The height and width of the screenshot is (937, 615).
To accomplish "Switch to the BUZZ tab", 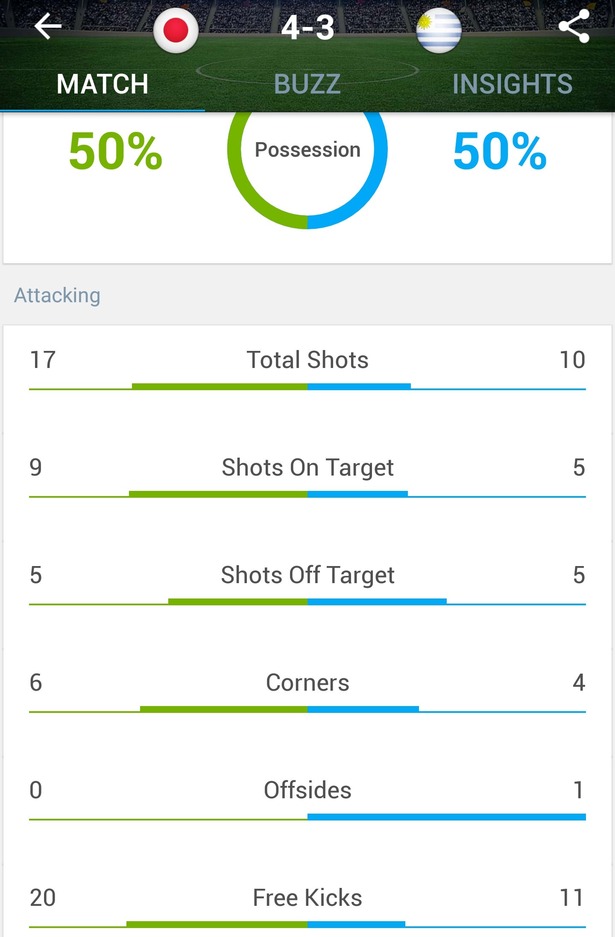I will click(307, 84).
